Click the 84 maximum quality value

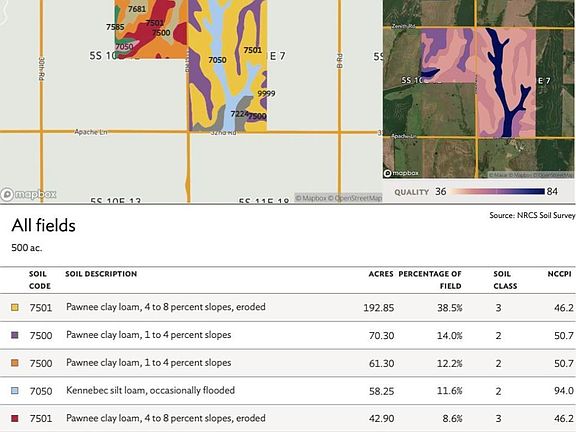(552, 191)
